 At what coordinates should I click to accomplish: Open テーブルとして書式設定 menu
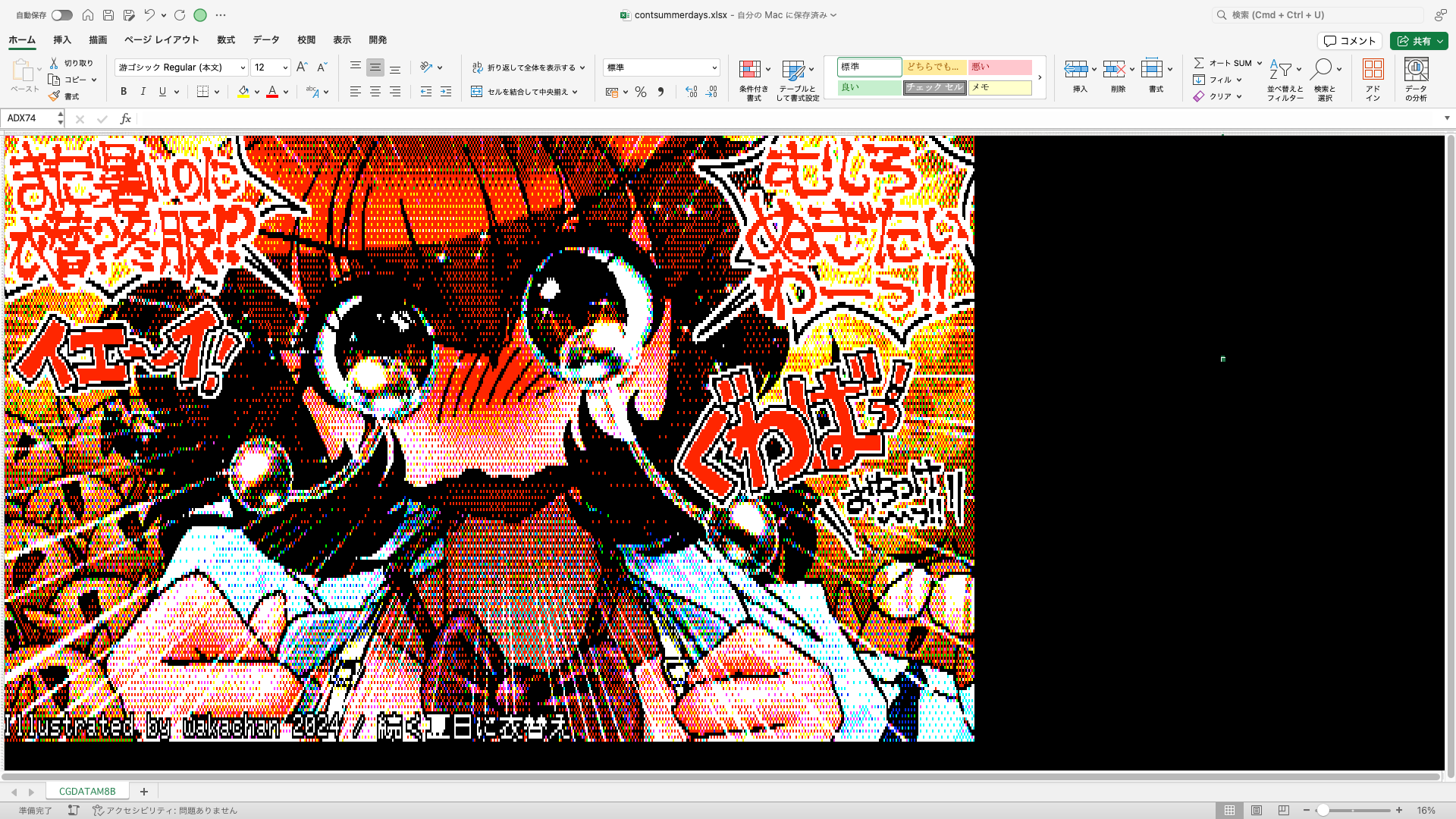(797, 80)
